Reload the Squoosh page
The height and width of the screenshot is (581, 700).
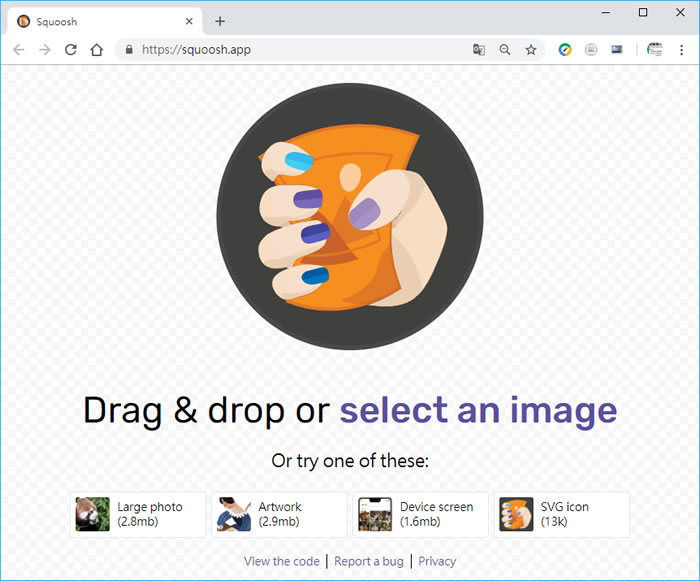[71, 50]
